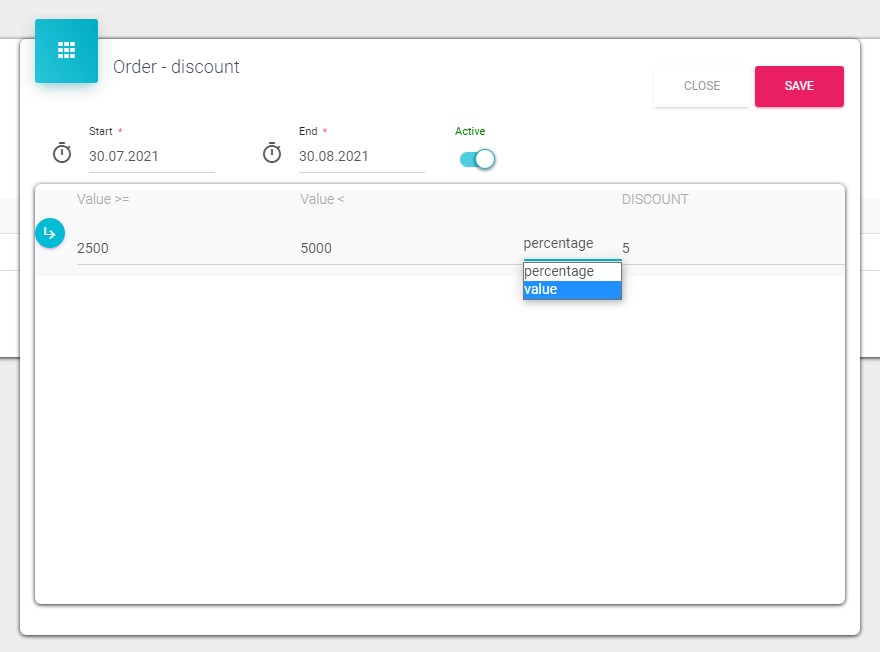Open the percentage discount type dropdown
This screenshot has width=880, height=652.
(x=571, y=244)
